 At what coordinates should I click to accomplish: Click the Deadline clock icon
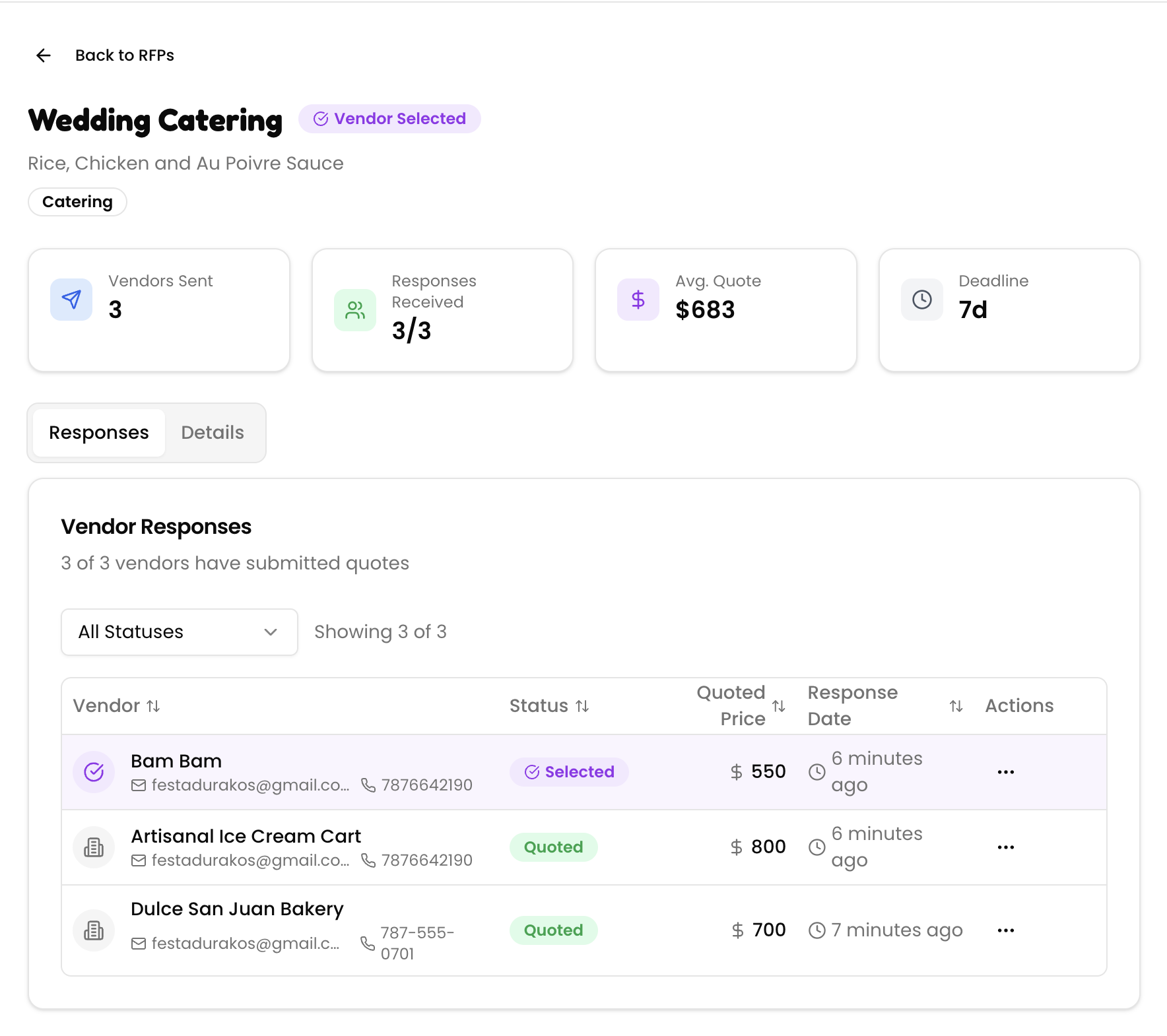(921, 300)
